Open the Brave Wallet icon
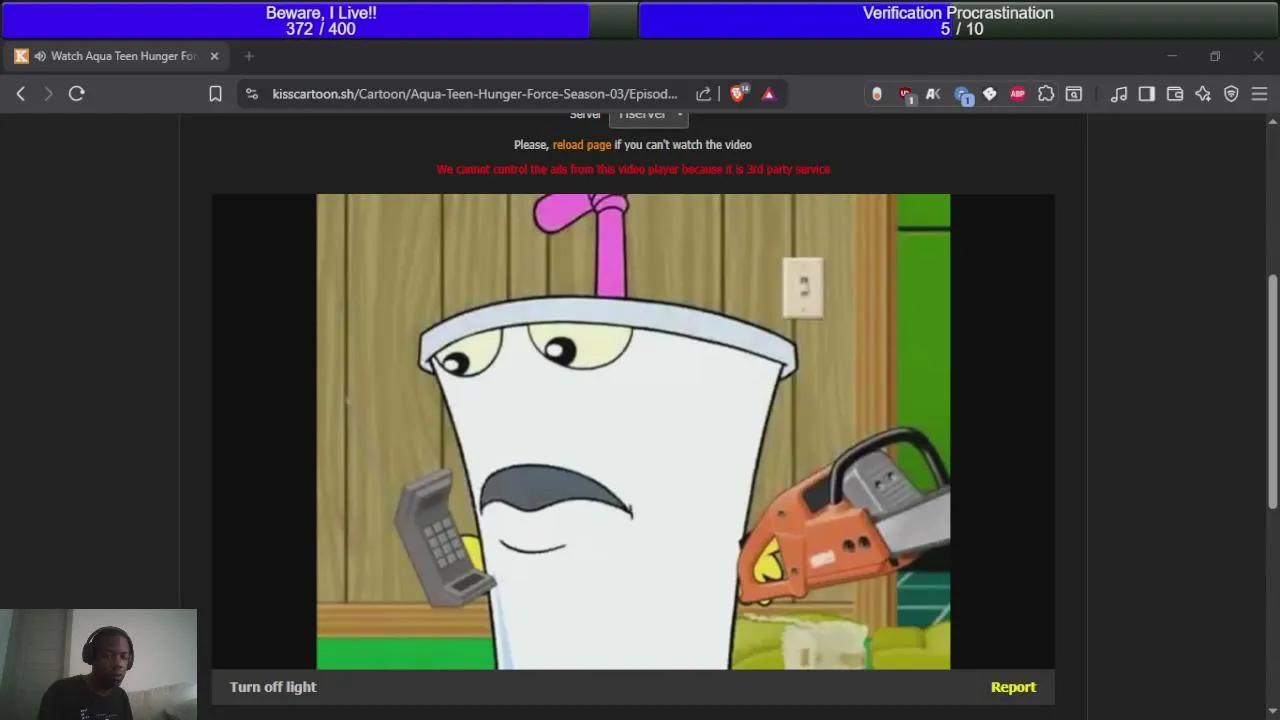The width and height of the screenshot is (1280, 720). tap(1175, 94)
